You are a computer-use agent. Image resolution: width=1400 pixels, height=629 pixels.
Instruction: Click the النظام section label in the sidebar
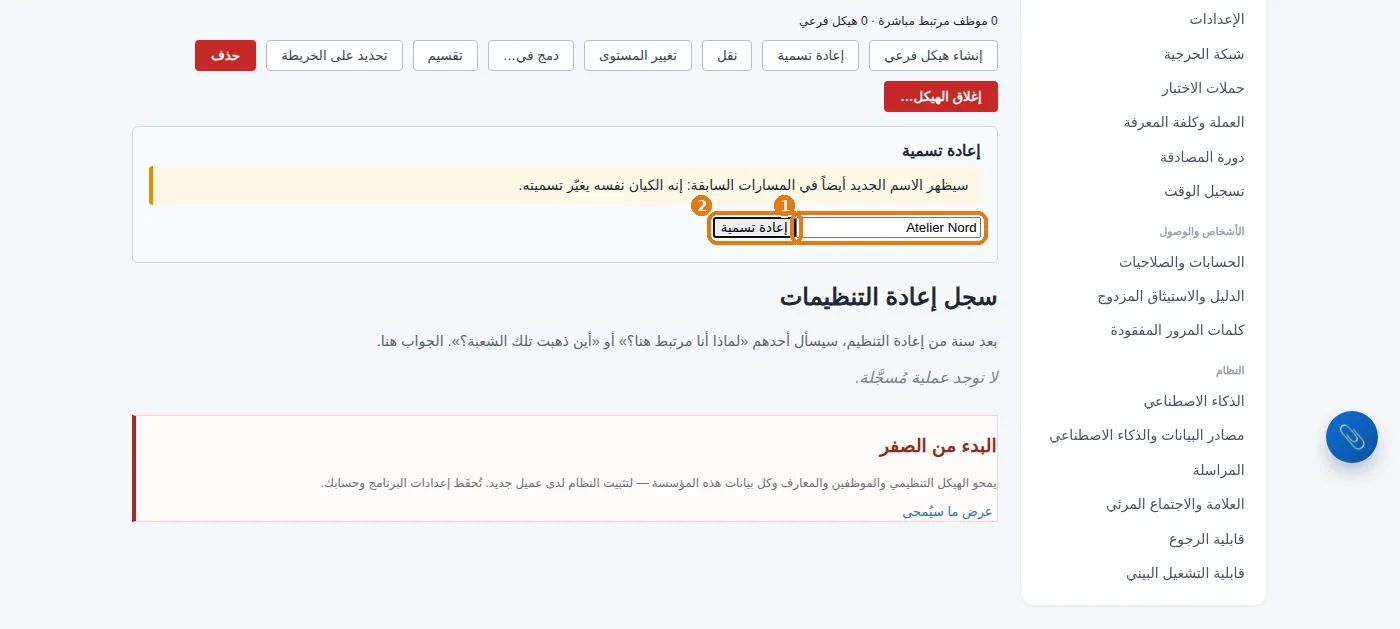coord(1229,370)
